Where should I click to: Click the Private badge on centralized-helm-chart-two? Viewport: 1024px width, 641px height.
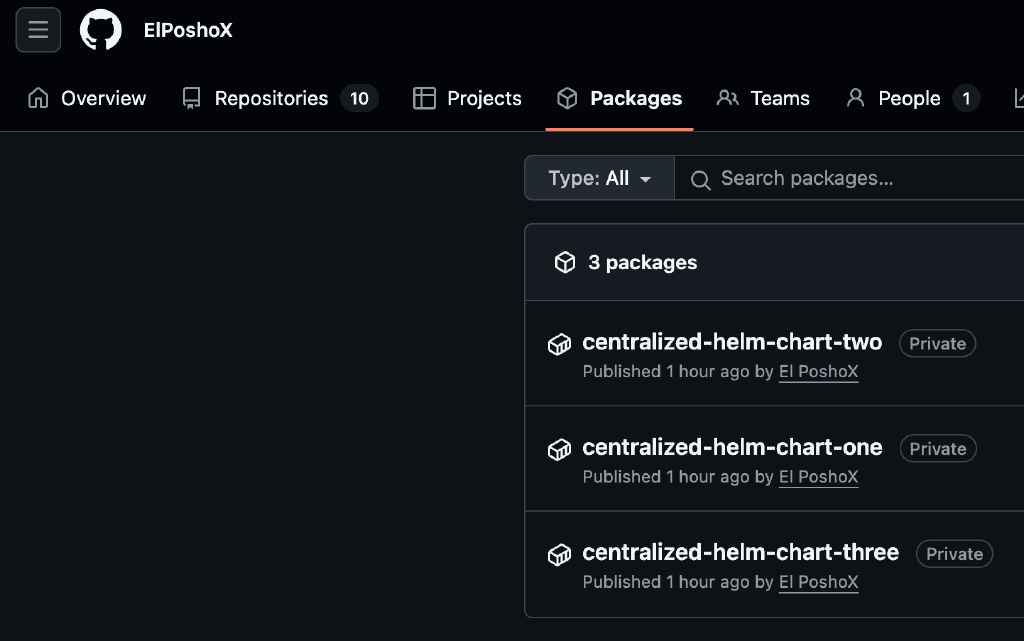pyautogui.click(x=937, y=343)
